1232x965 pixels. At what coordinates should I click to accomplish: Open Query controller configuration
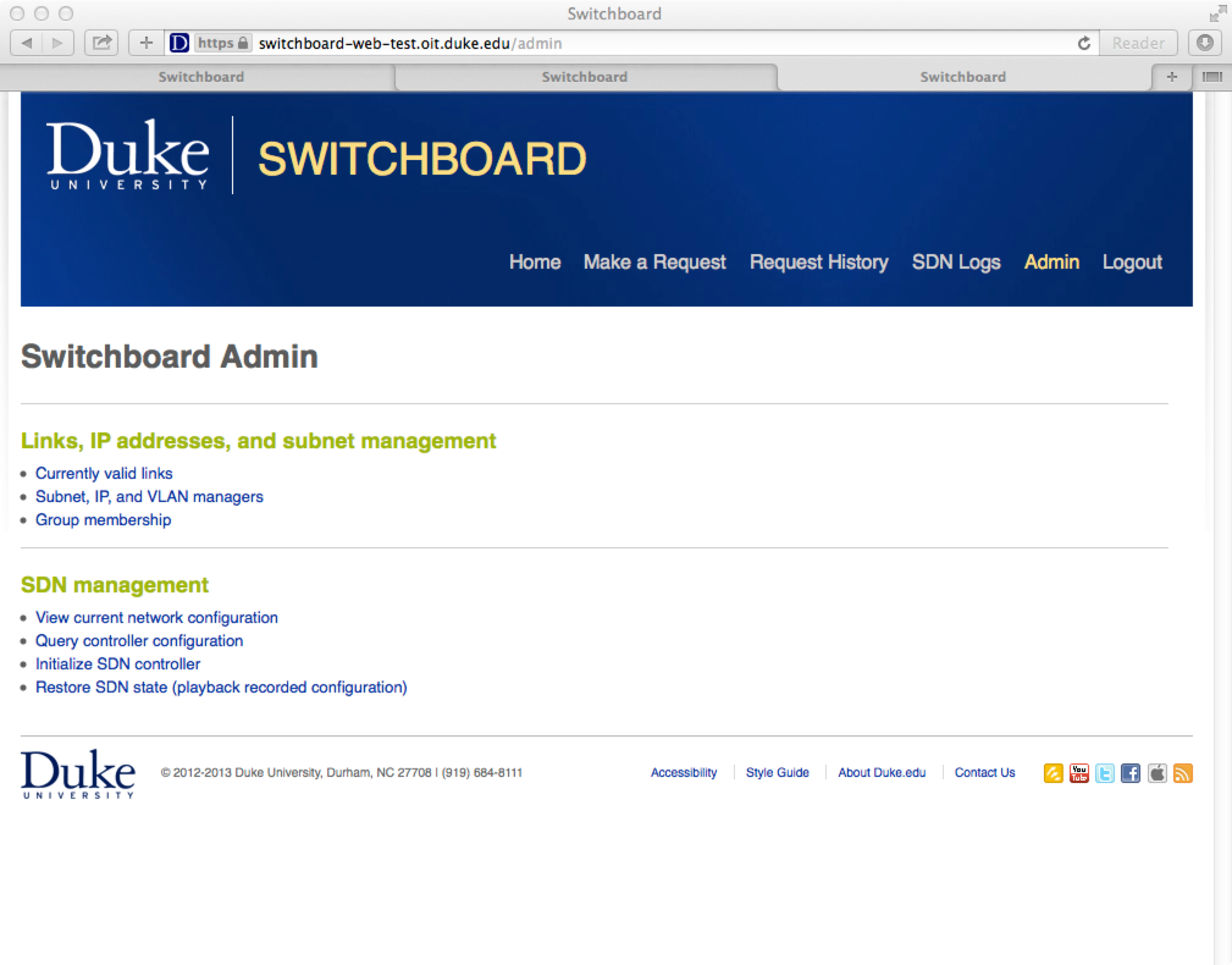(139, 641)
